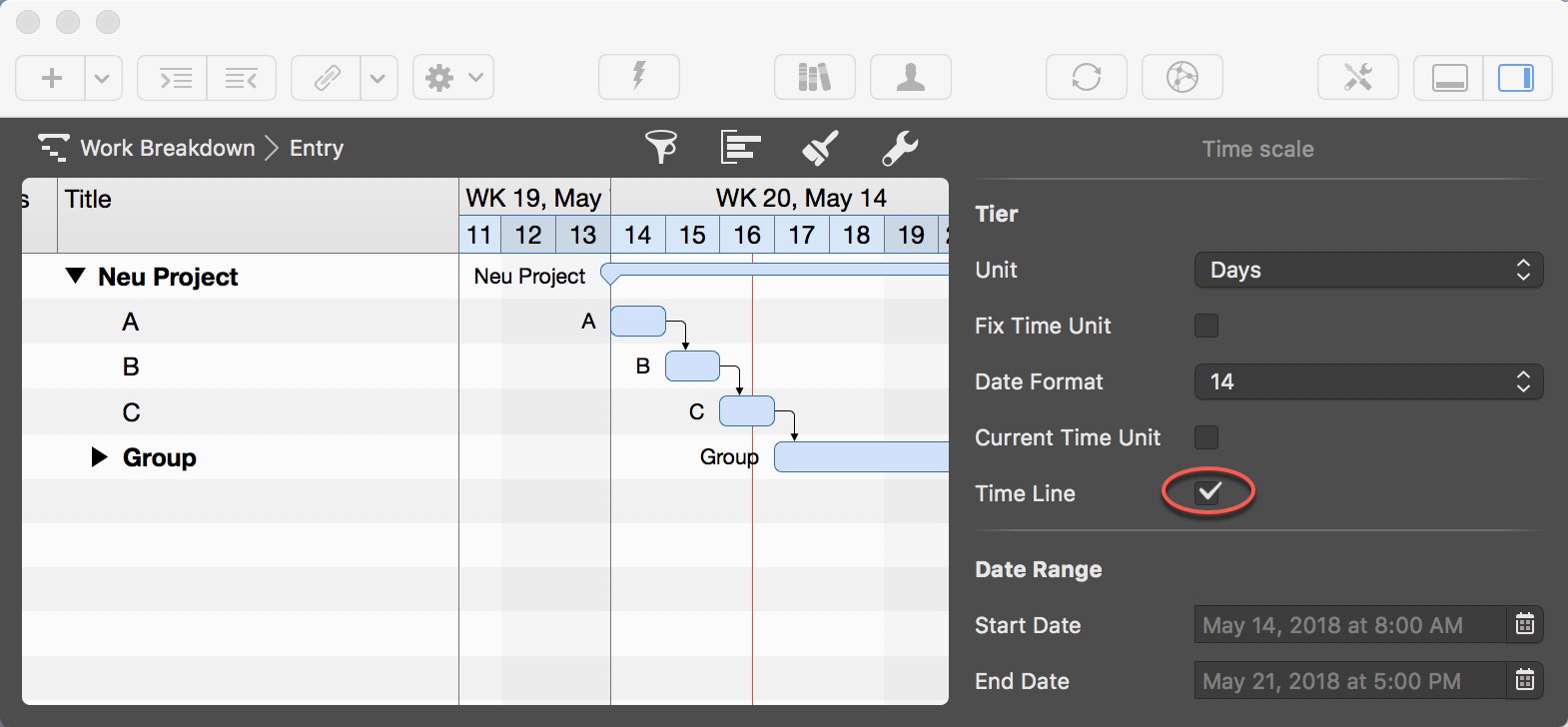Check the Current Time Unit box
The height and width of the screenshot is (727, 1568).
click(x=1206, y=437)
